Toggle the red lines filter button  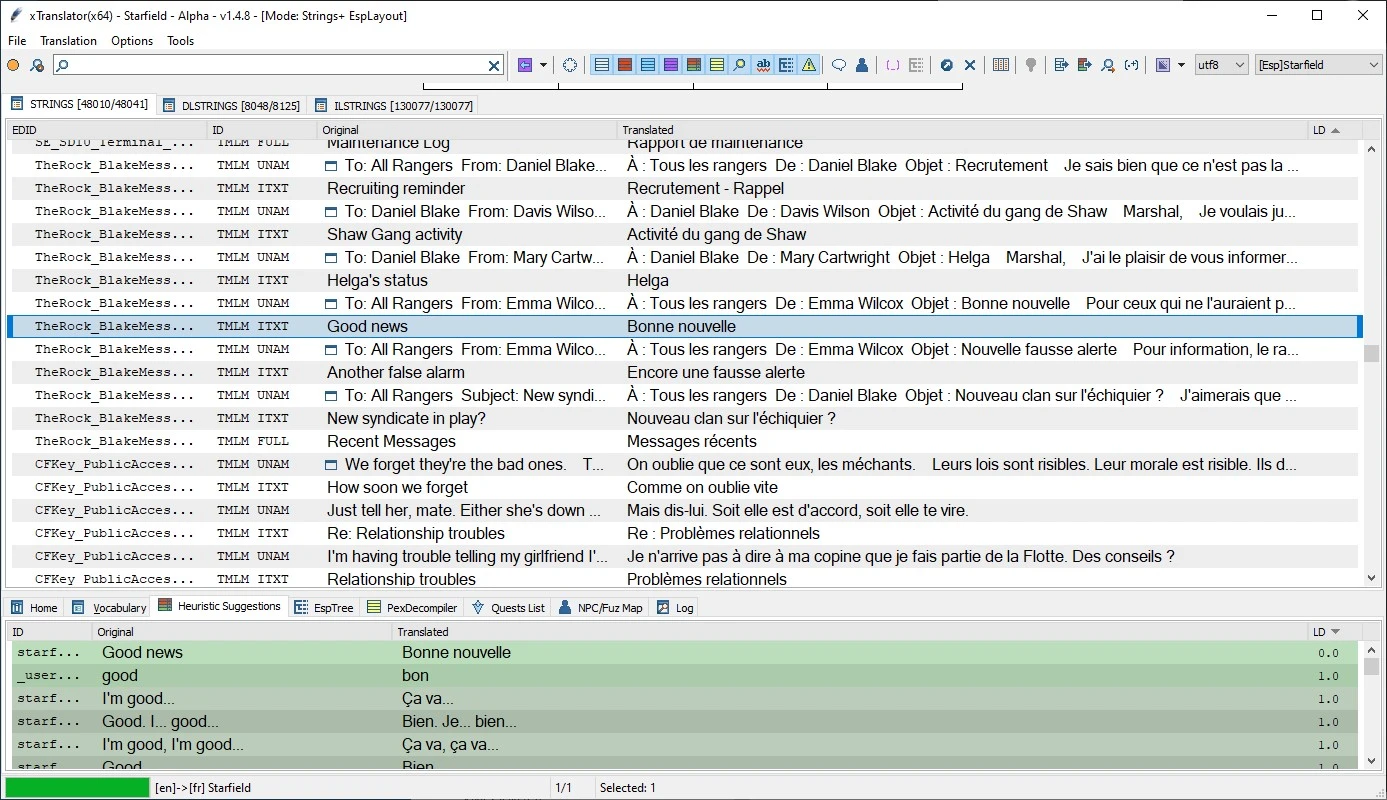pos(625,65)
